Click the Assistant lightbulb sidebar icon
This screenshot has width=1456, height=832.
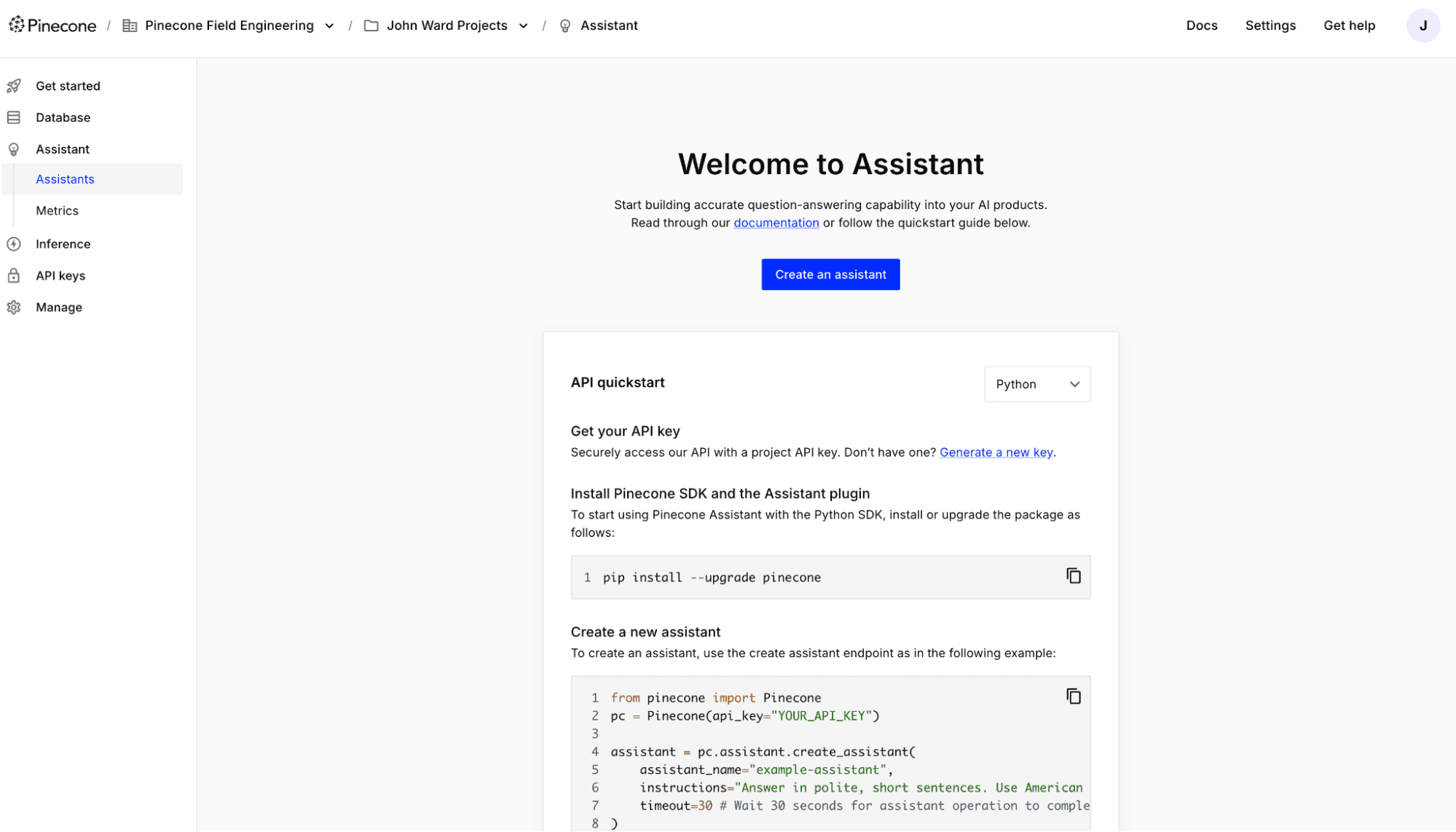pyautogui.click(x=14, y=149)
